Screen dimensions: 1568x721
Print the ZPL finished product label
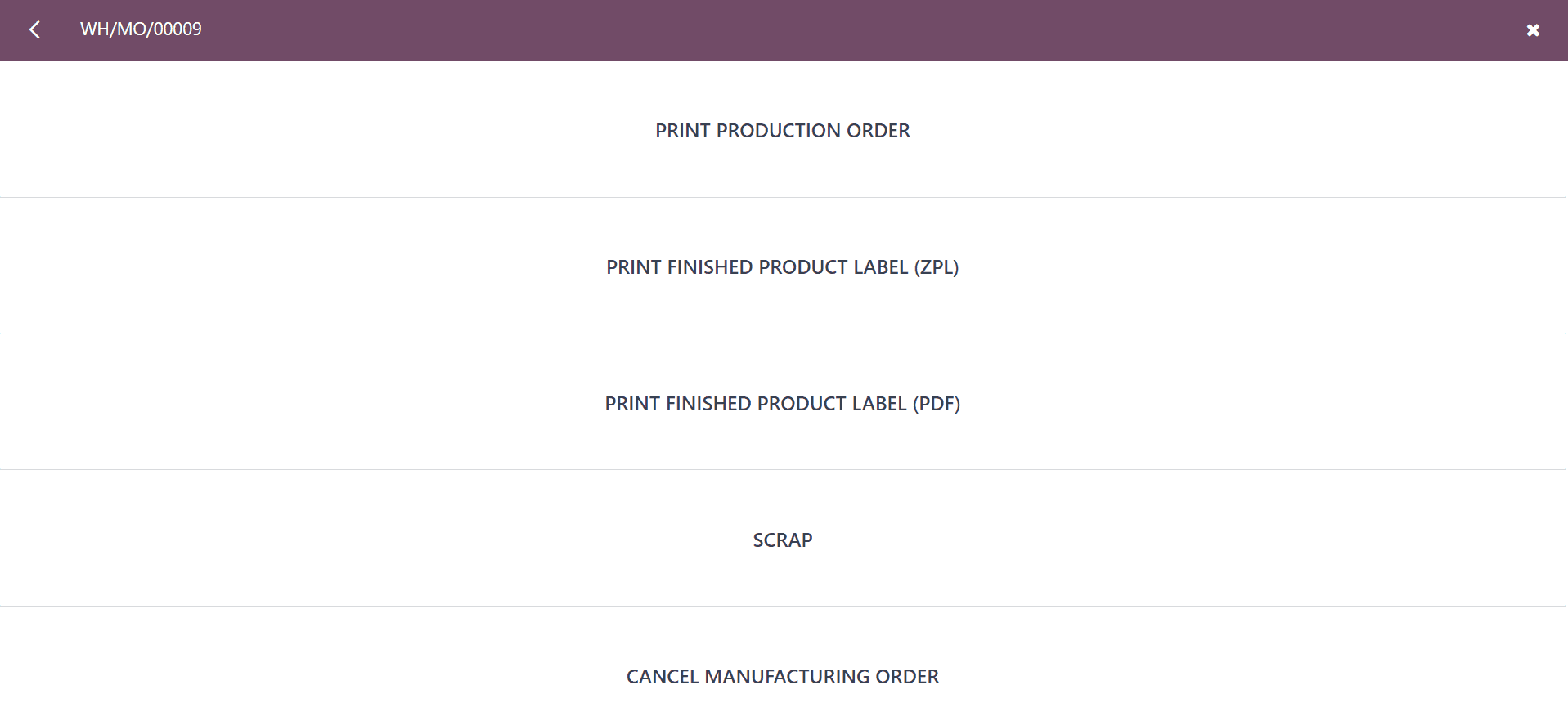[783, 266]
